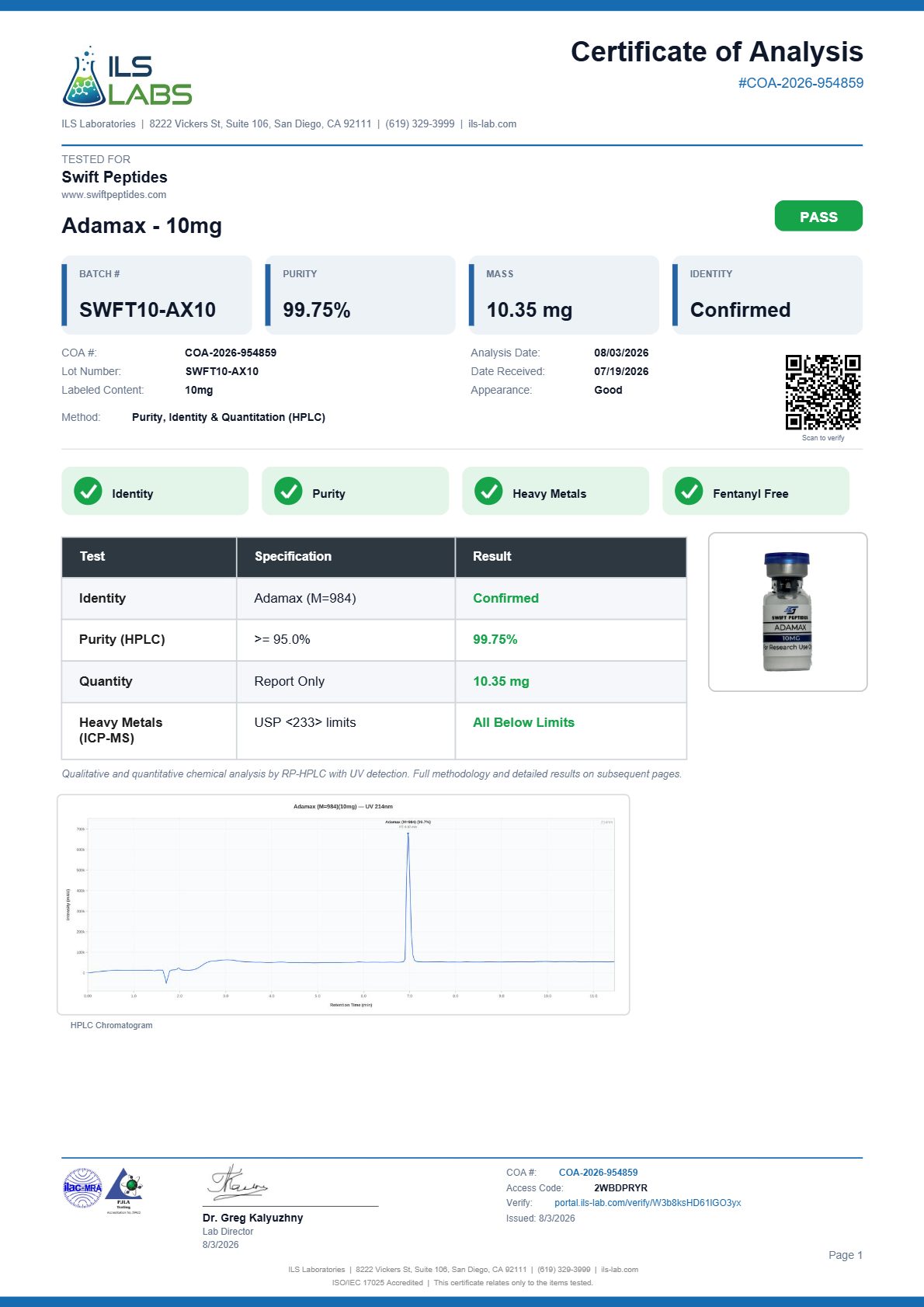Click the '>= 95.0%' specification cell
The height and width of the screenshot is (1307, 924).
pyautogui.click(x=346, y=640)
